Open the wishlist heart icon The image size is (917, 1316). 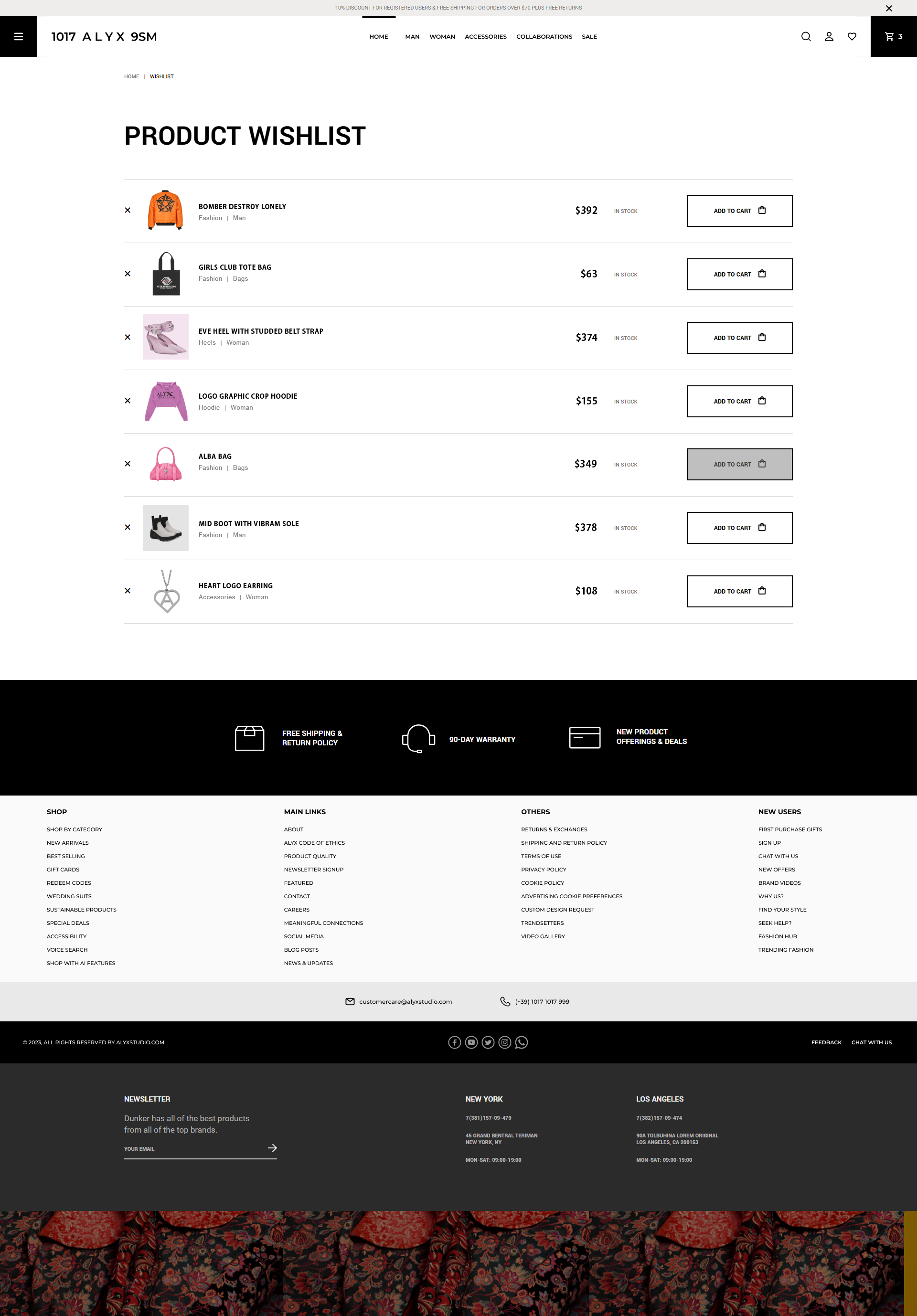click(852, 37)
